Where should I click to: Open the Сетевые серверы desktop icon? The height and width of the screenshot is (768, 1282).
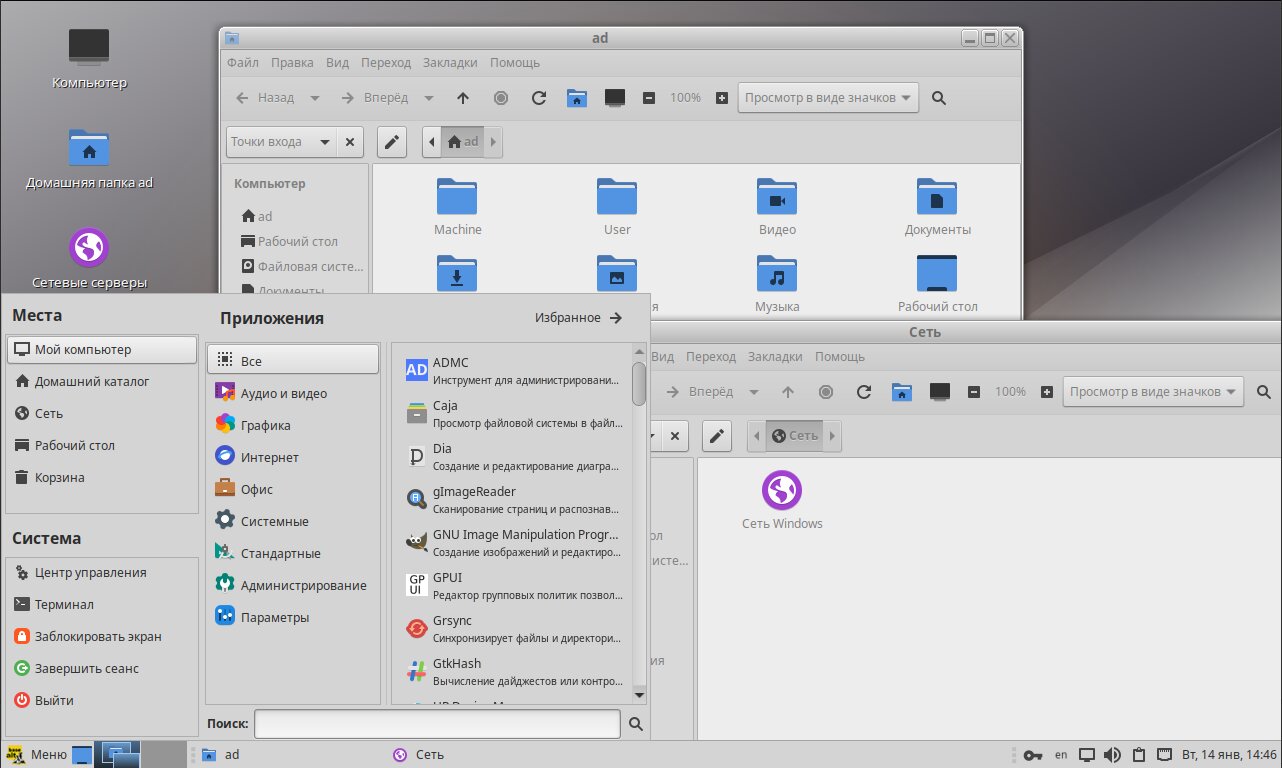click(x=89, y=248)
